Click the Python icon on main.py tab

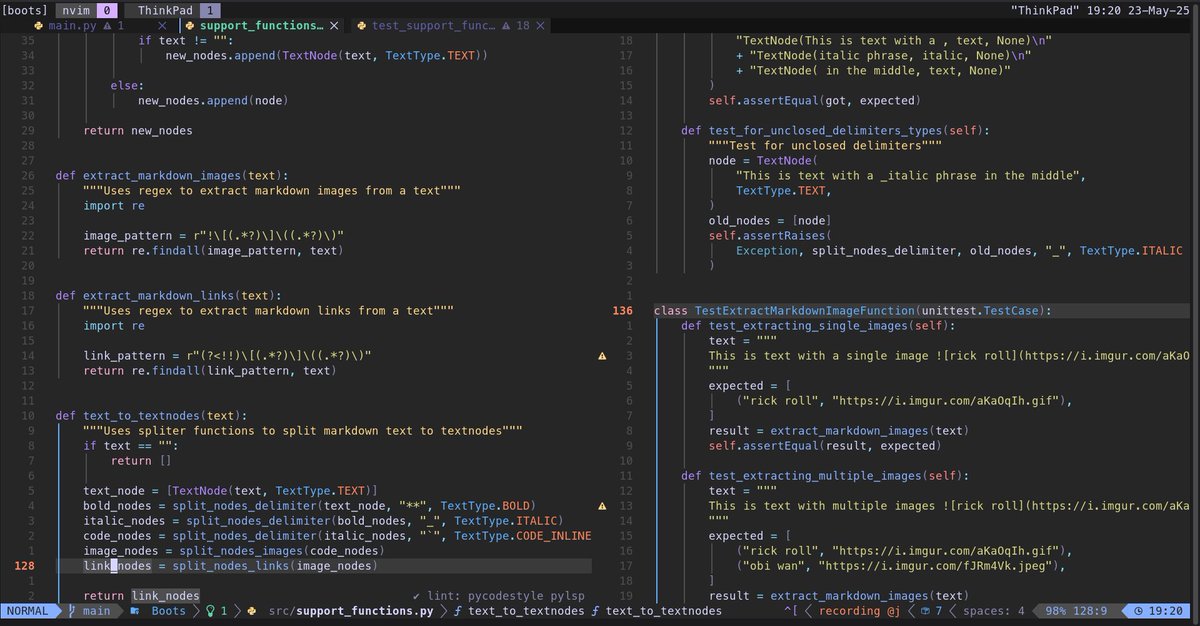coord(39,26)
